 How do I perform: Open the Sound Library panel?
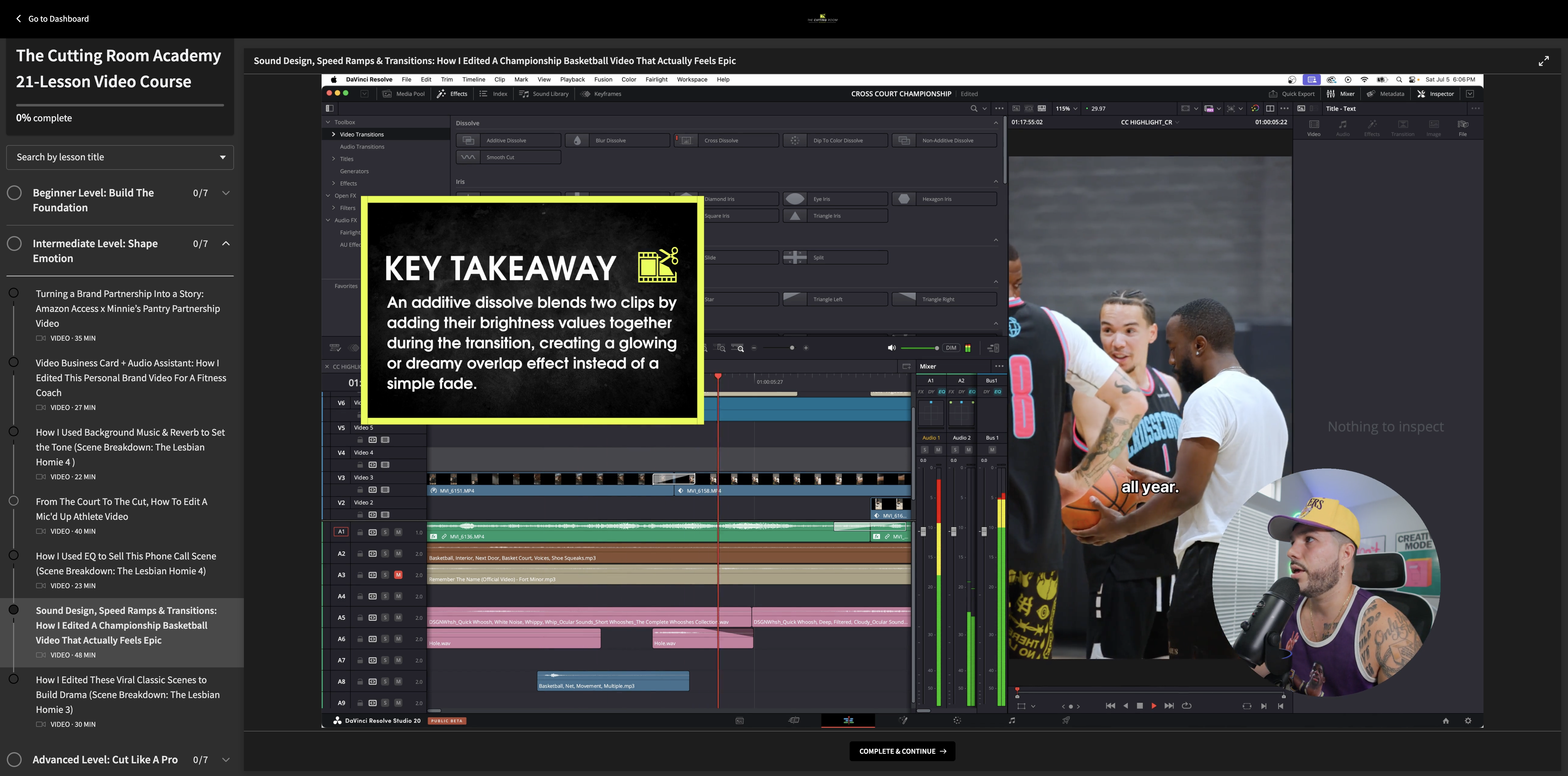click(544, 94)
